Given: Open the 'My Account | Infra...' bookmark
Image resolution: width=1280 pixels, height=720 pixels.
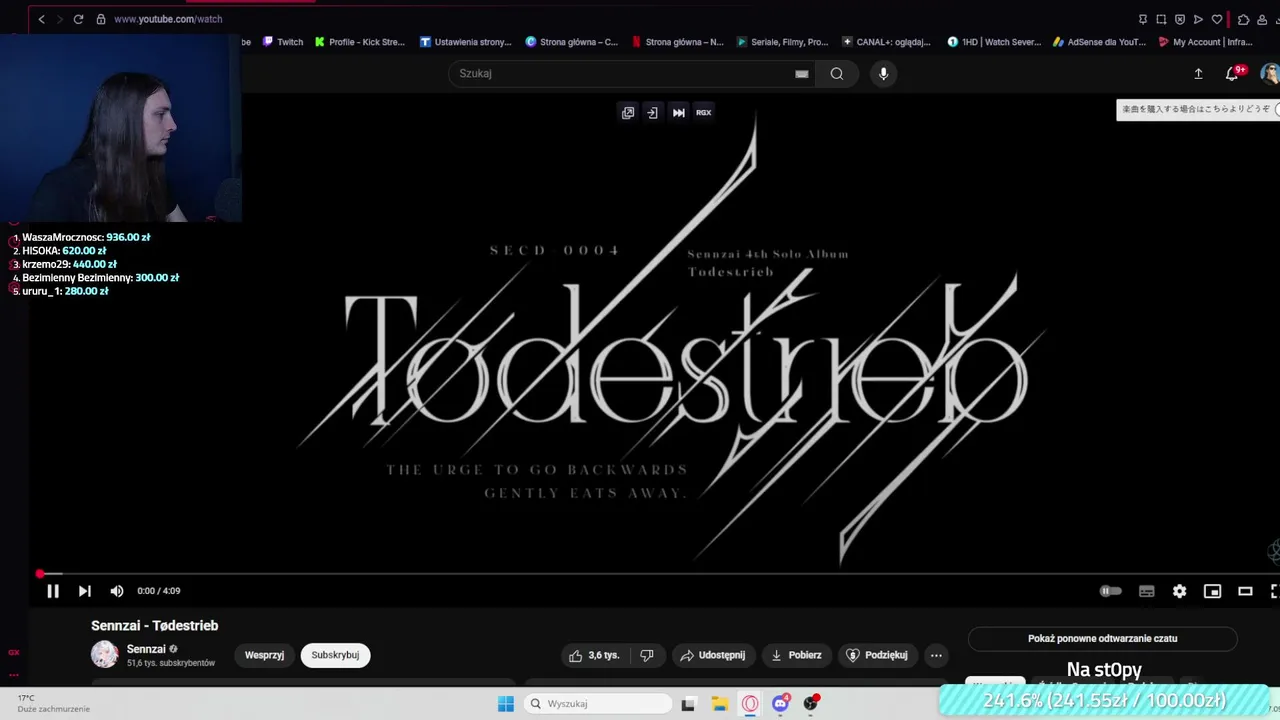Looking at the screenshot, I should [x=1206, y=42].
